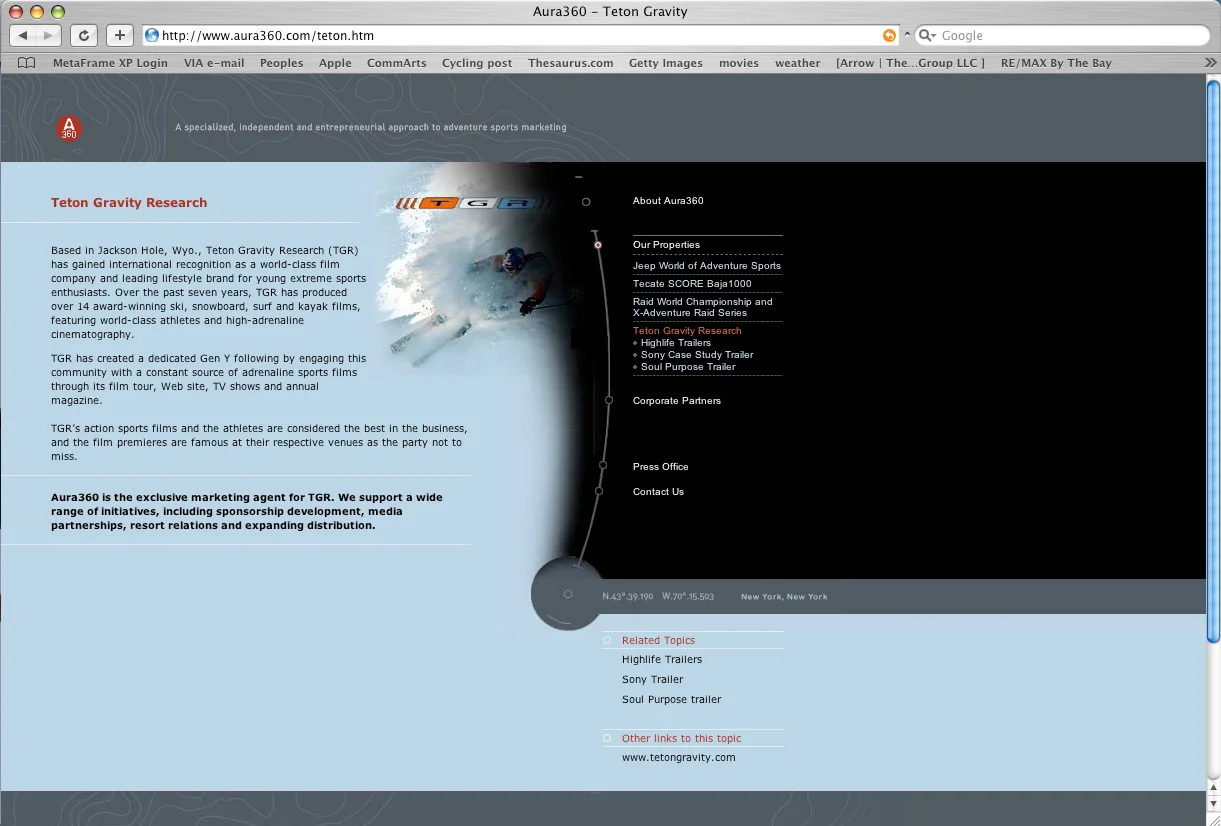
Task: Open Soul Purpose trailer under Related Topics
Action: (672, 700)
